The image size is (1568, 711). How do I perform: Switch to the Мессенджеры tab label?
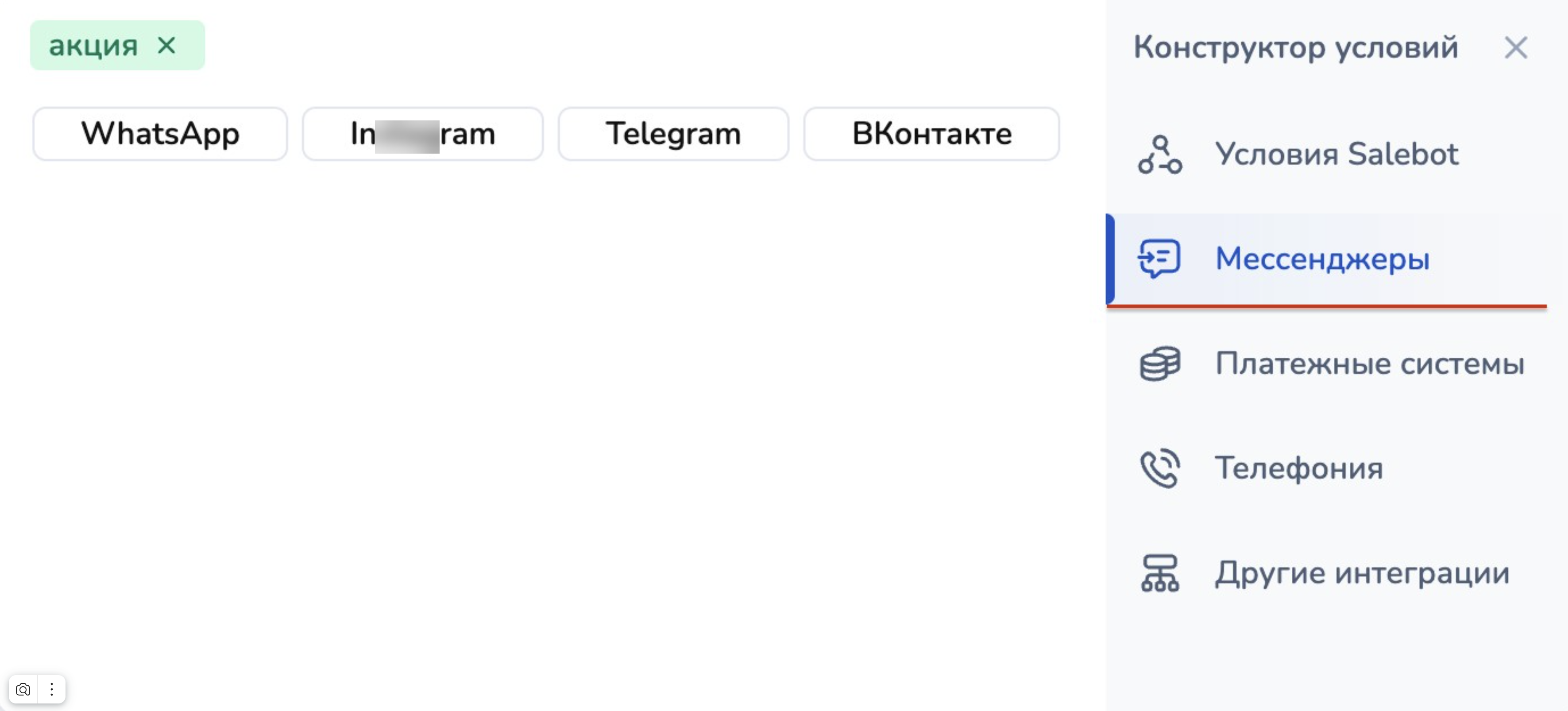[1322, 259]
